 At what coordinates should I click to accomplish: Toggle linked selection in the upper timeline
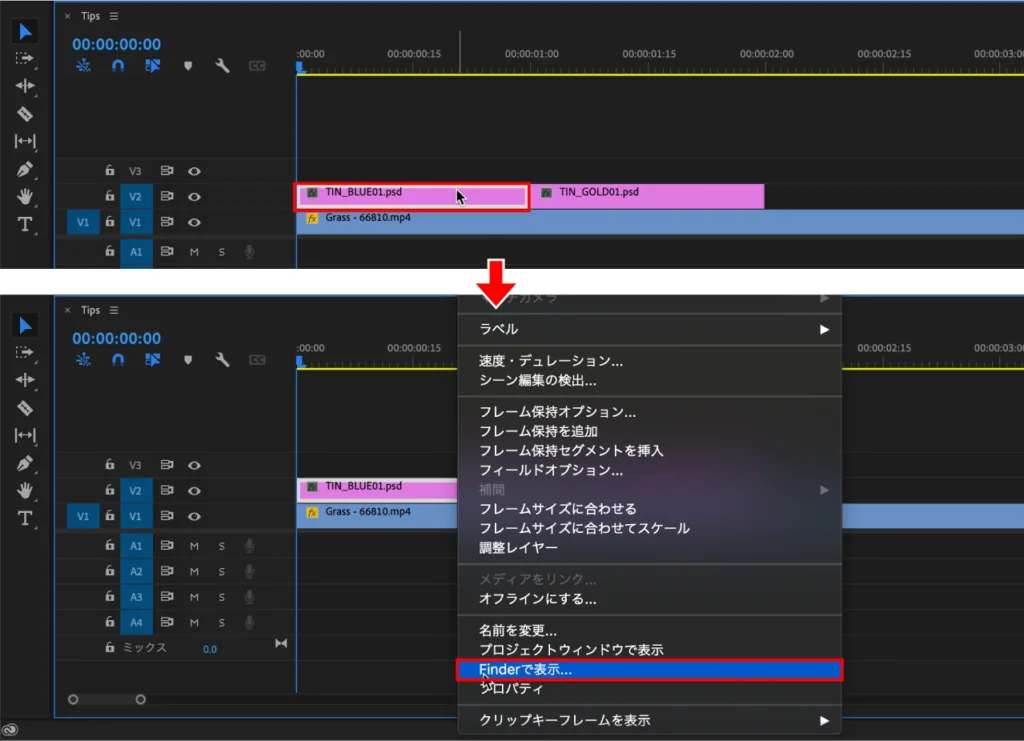click(153, 65)
